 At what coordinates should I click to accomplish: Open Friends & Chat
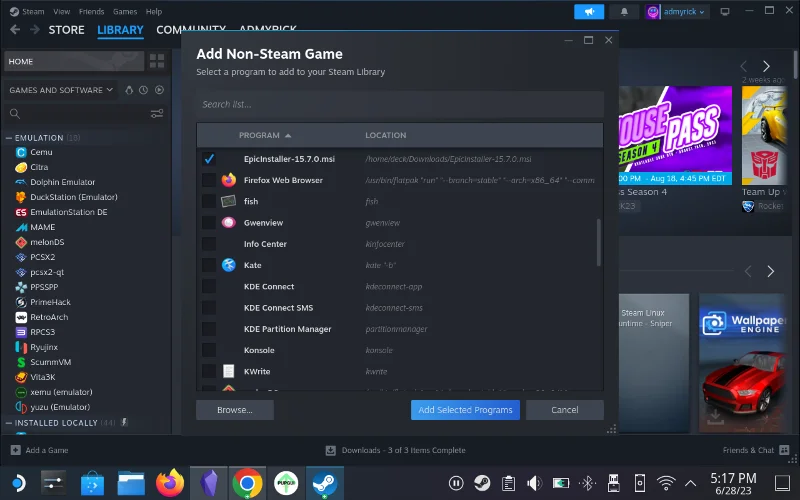756,450
